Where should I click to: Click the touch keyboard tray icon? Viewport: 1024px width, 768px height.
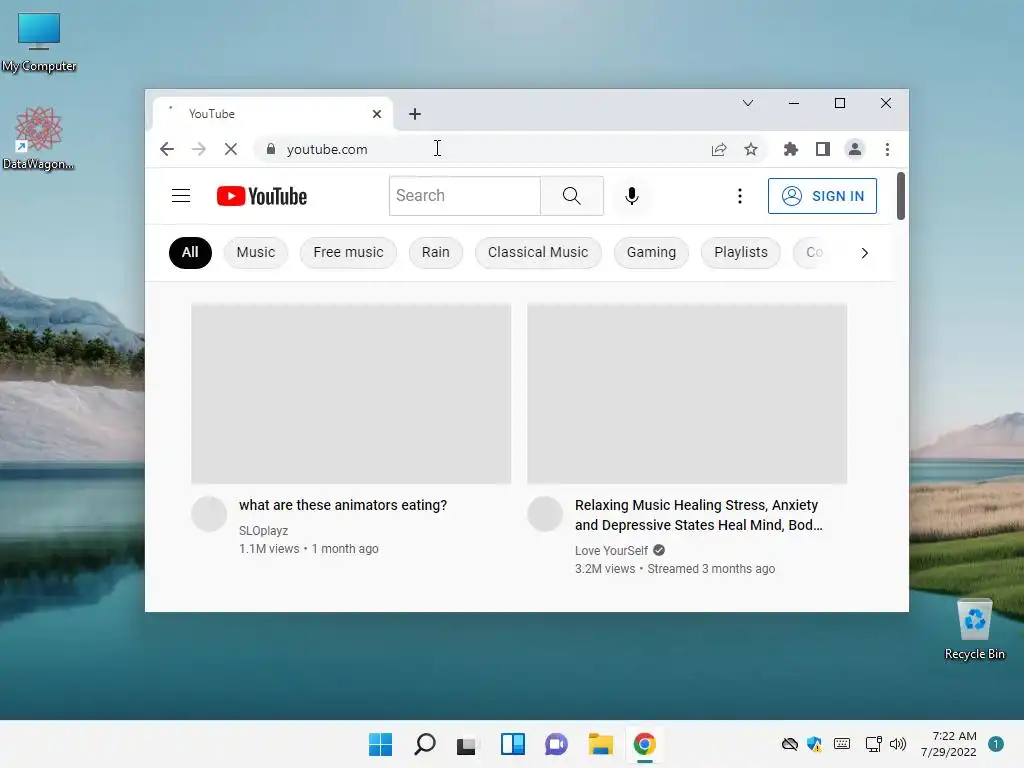coord(842,744)
